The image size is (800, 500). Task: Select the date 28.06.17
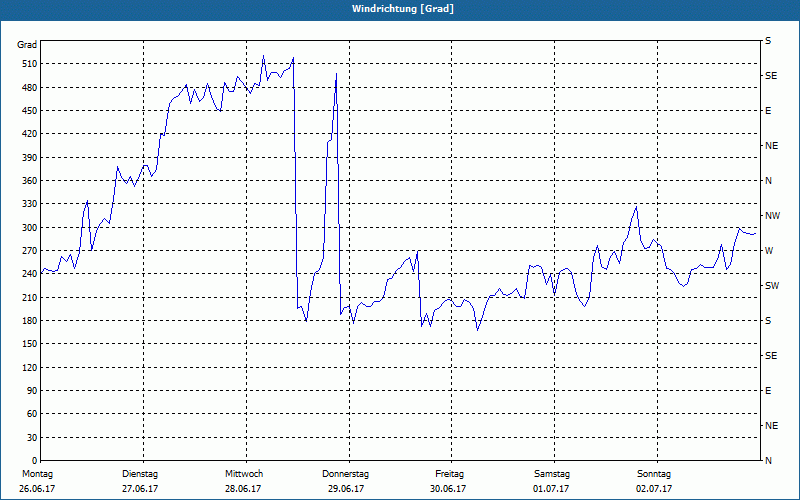click(243, 489)
